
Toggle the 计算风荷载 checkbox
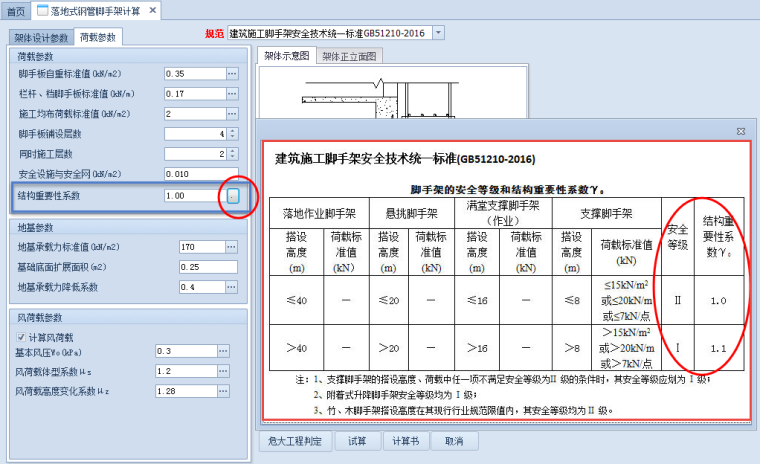click(21, 337)
